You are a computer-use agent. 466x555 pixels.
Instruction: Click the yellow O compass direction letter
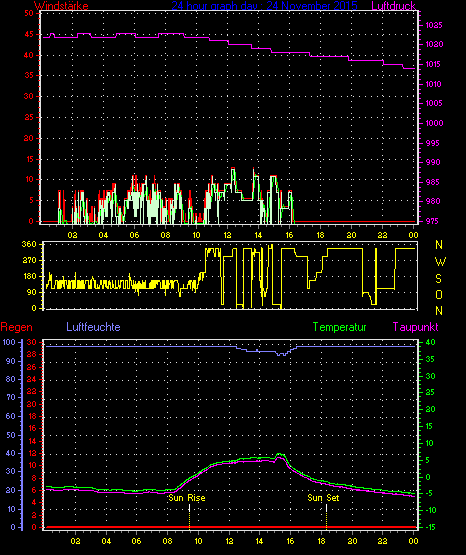click(439, 294)
